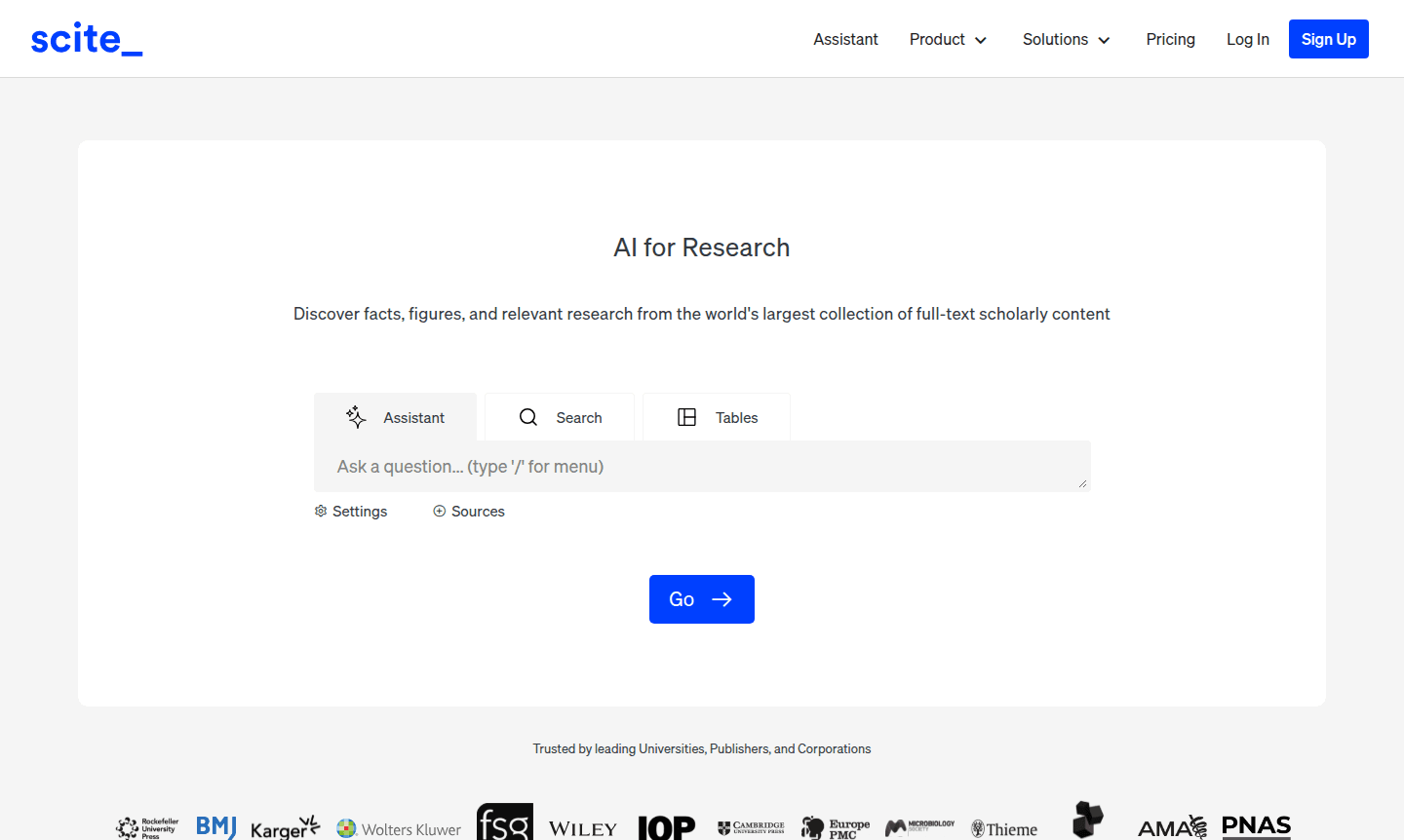Click the Search magnifier icon
Screen dimensions: 1404x840
click(528, 417)
